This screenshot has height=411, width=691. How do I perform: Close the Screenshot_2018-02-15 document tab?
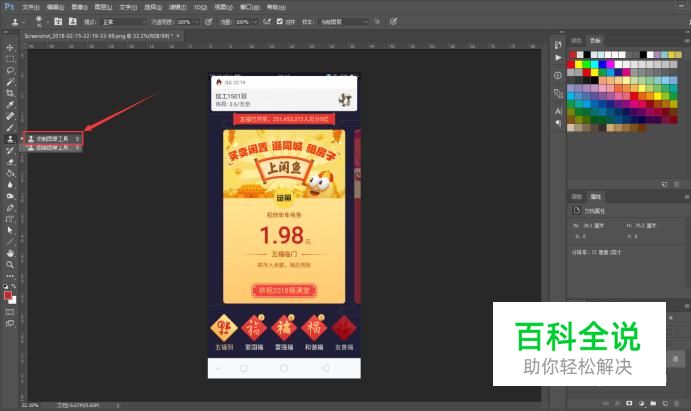[178, 36]
